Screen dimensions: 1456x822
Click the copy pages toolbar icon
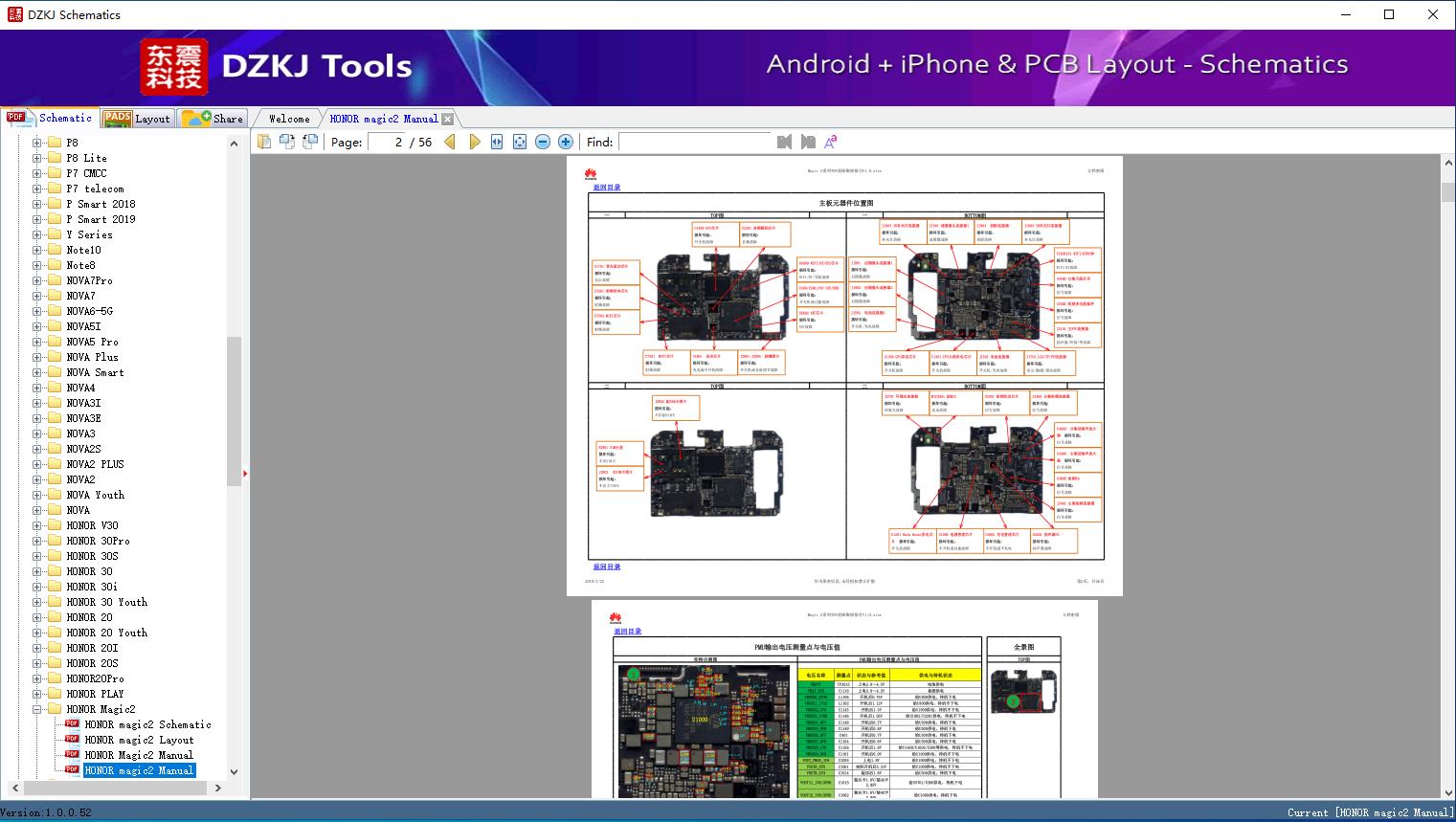pos(264,142)
